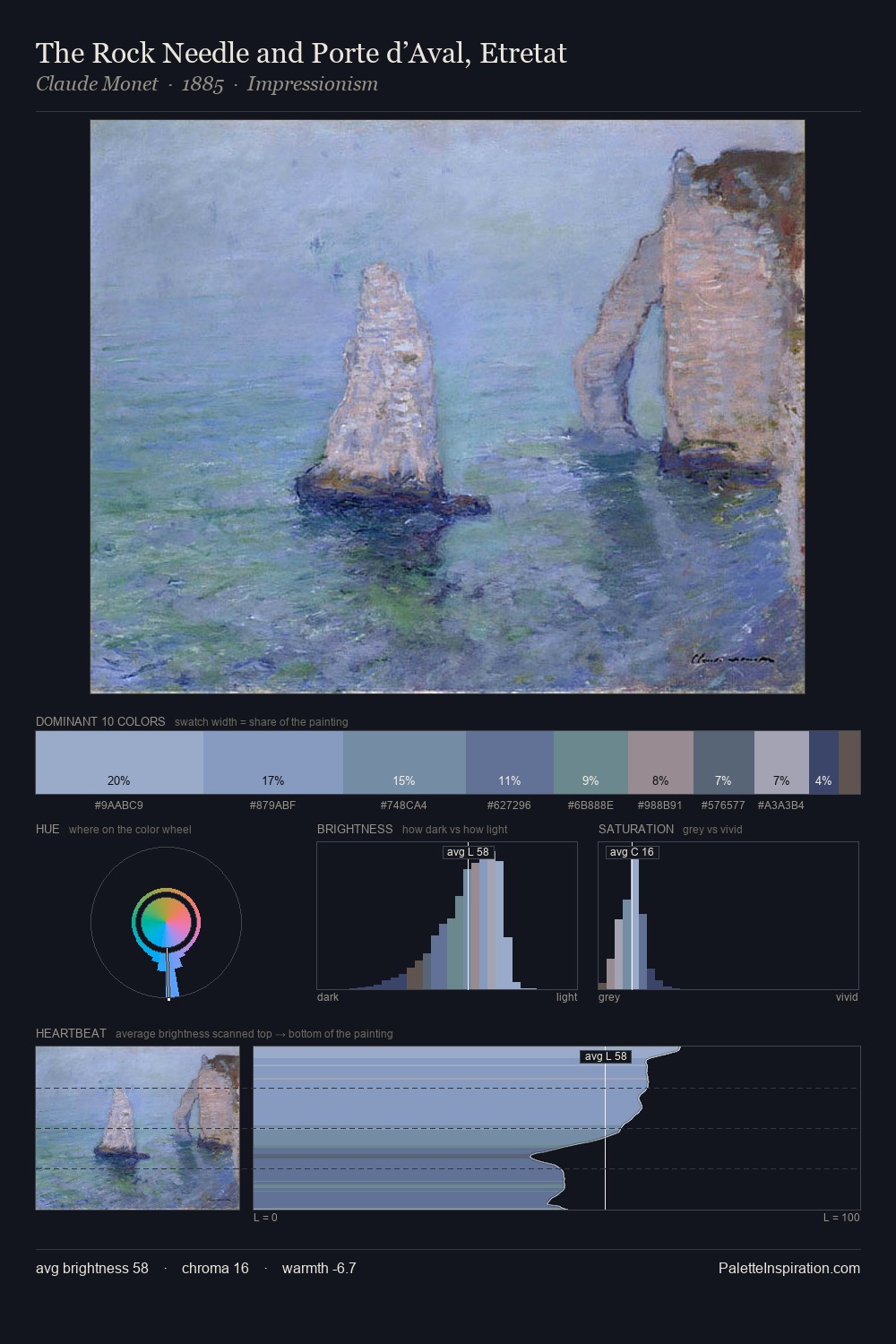The image size is (896, 1344).
Task: Click the small painting thumbnail in Heartbeat
Action: [137, 1128]
